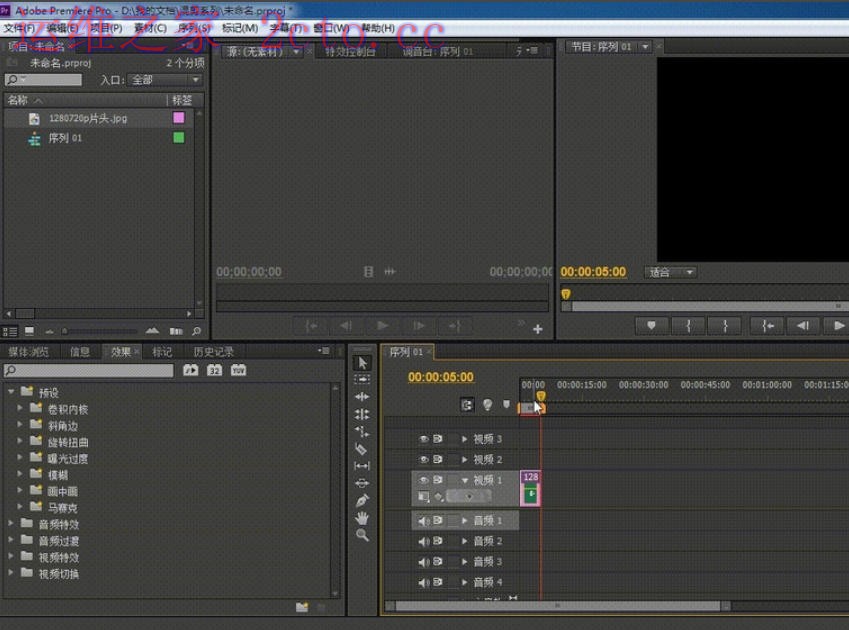The width and height of the screenshot is (849, 630).
Task: Click play button in program monitor
Action: pos(837,325)
